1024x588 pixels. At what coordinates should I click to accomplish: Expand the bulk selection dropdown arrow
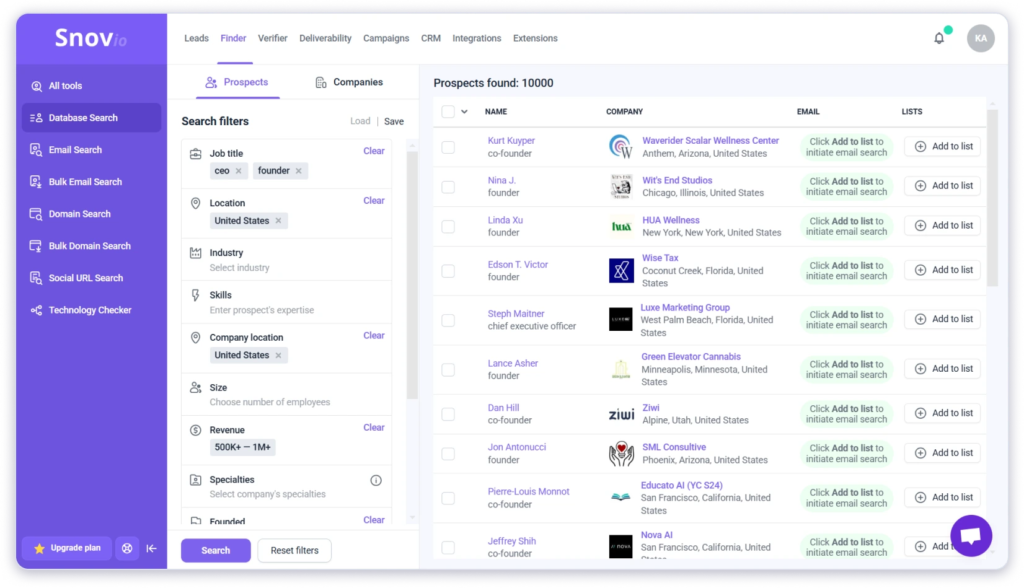[x=464, y=112]
